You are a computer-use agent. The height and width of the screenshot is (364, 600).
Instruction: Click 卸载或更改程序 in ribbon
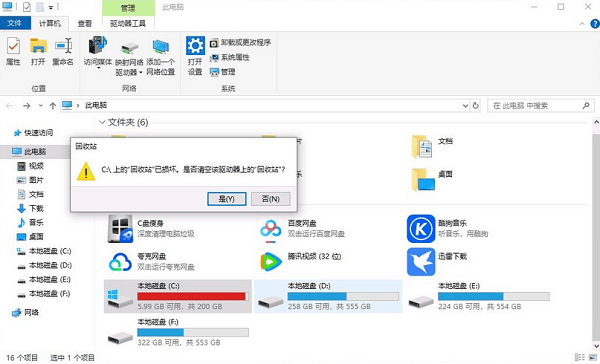point(240,42)
